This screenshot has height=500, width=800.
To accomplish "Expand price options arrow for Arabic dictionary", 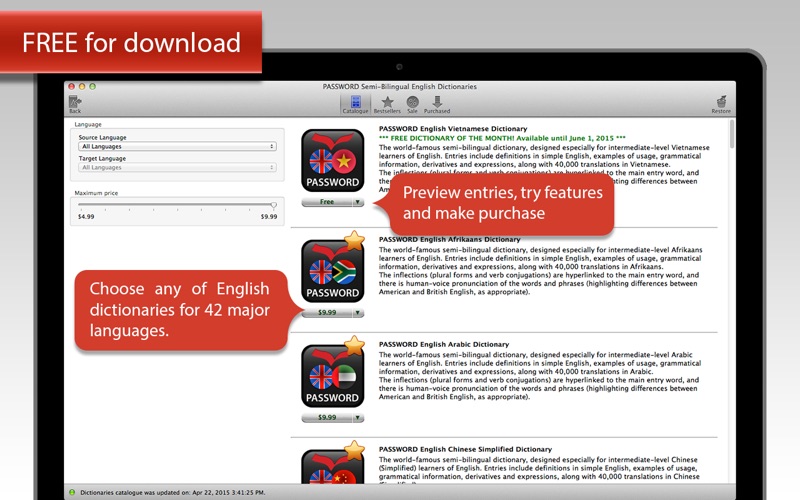I will click(358, 418).
